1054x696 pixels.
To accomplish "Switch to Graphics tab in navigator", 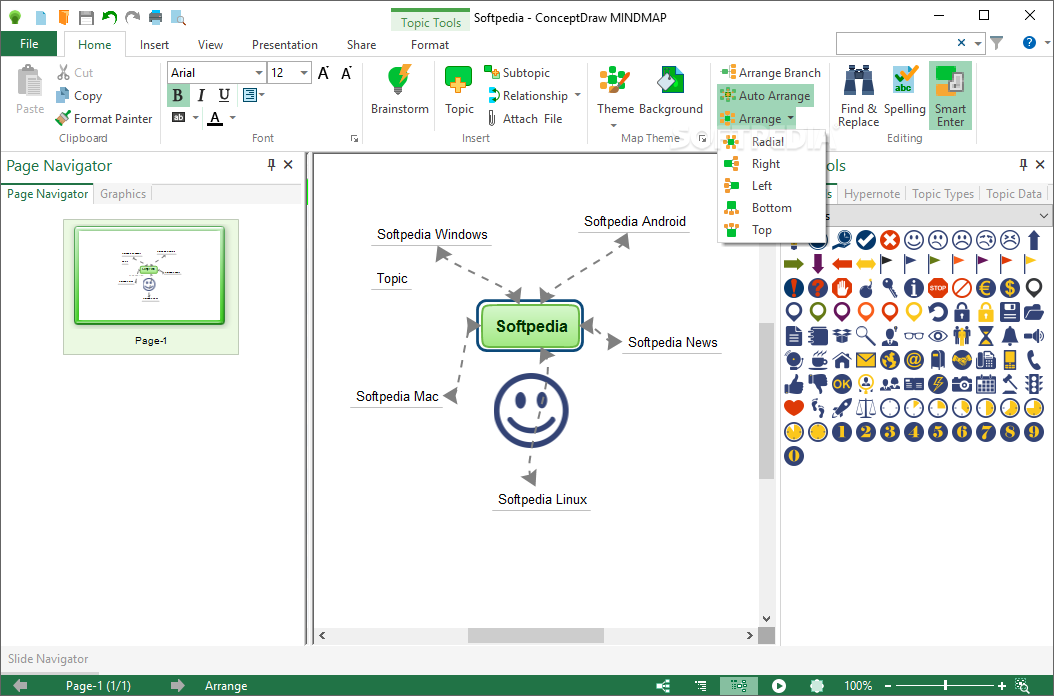I will tap(123, 194).
